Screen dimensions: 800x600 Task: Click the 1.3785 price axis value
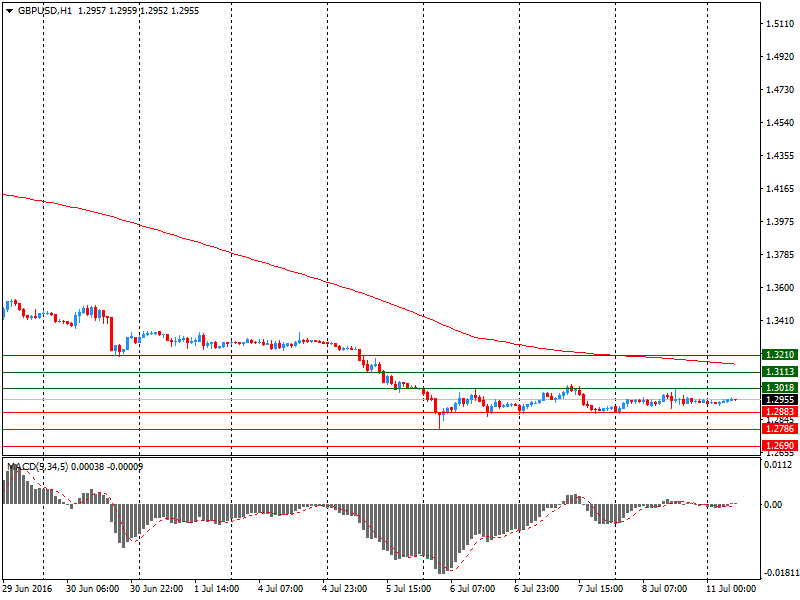(x=780, y=255)
